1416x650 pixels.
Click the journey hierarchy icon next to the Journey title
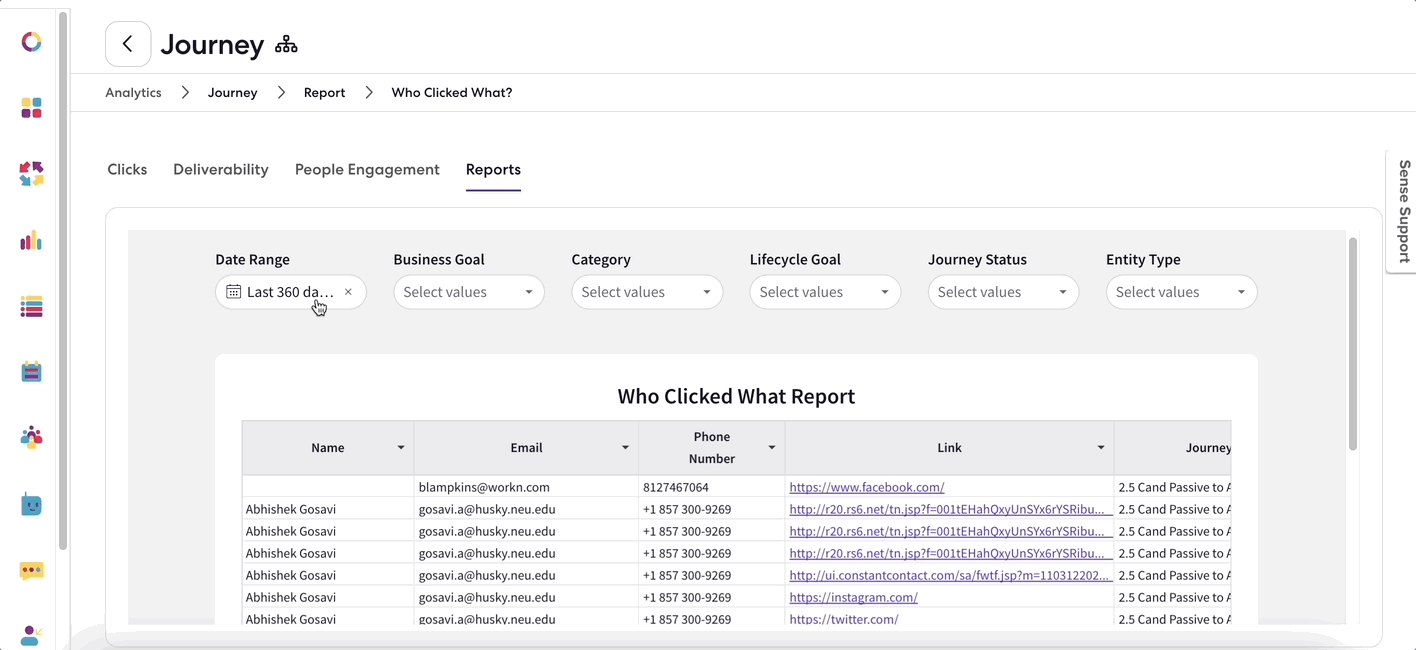pyautogui.click(x=286, y=44)
